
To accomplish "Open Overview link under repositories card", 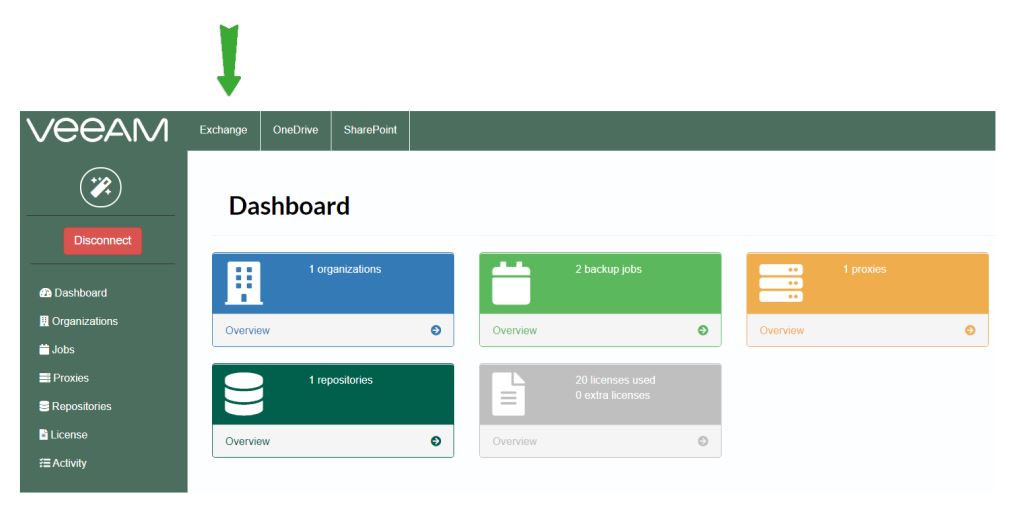I will (247, 441).
